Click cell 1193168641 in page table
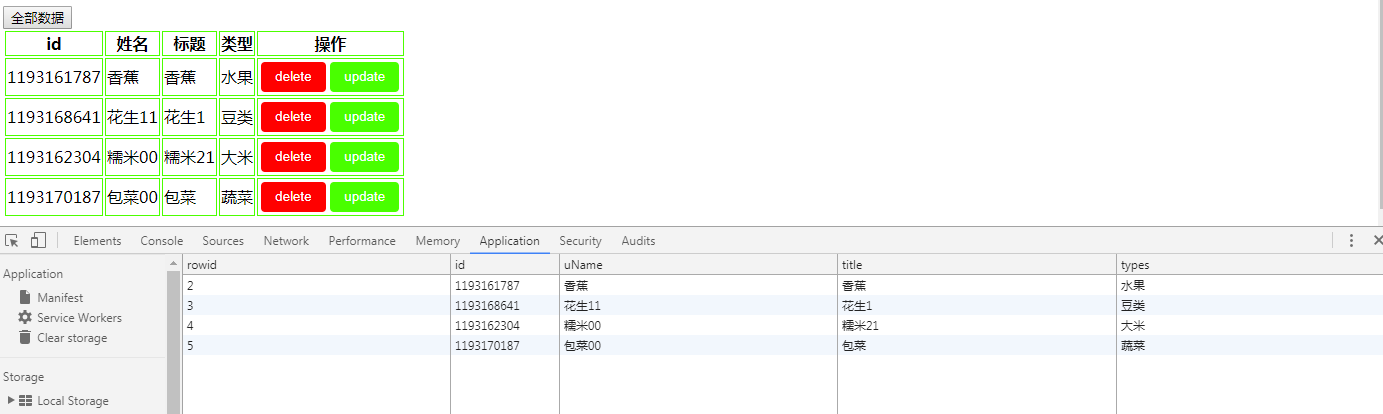Screen dimensions: 1383x414 coord(54,117)
